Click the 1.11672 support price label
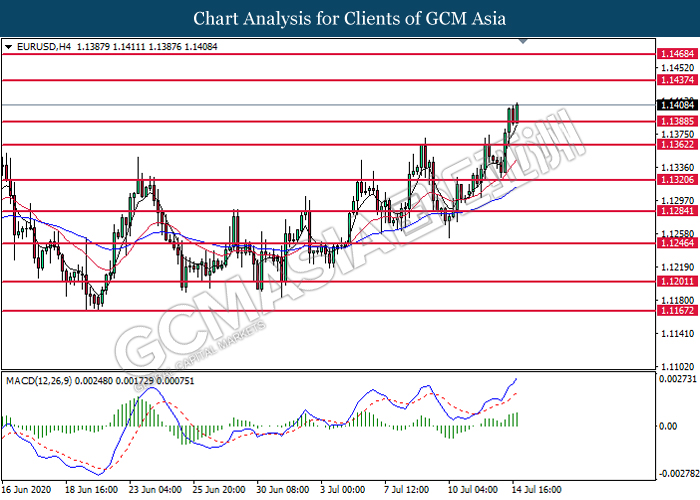The image size is (700, 500). tap(677, 311)
